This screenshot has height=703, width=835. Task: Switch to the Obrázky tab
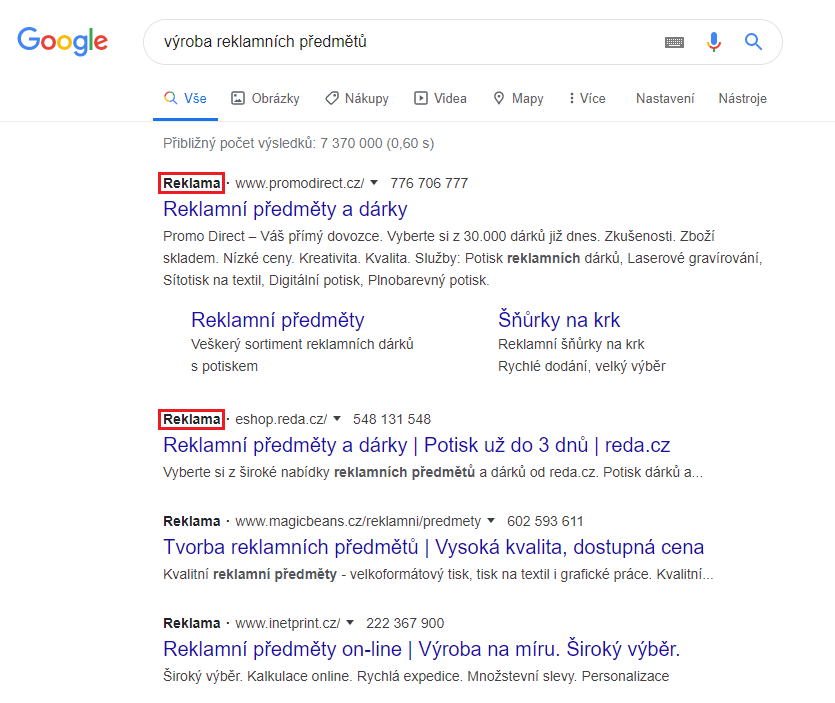coord(265,98)
